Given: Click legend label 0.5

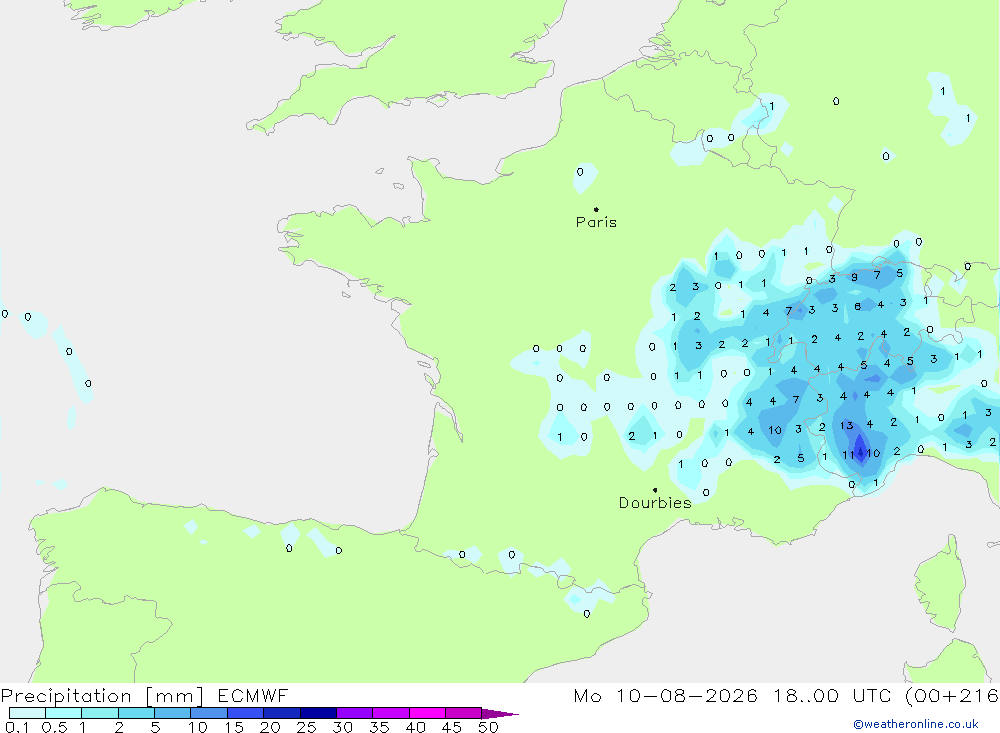Looking at the screenshot, I should pyautogui.click(x=54, y=727).
